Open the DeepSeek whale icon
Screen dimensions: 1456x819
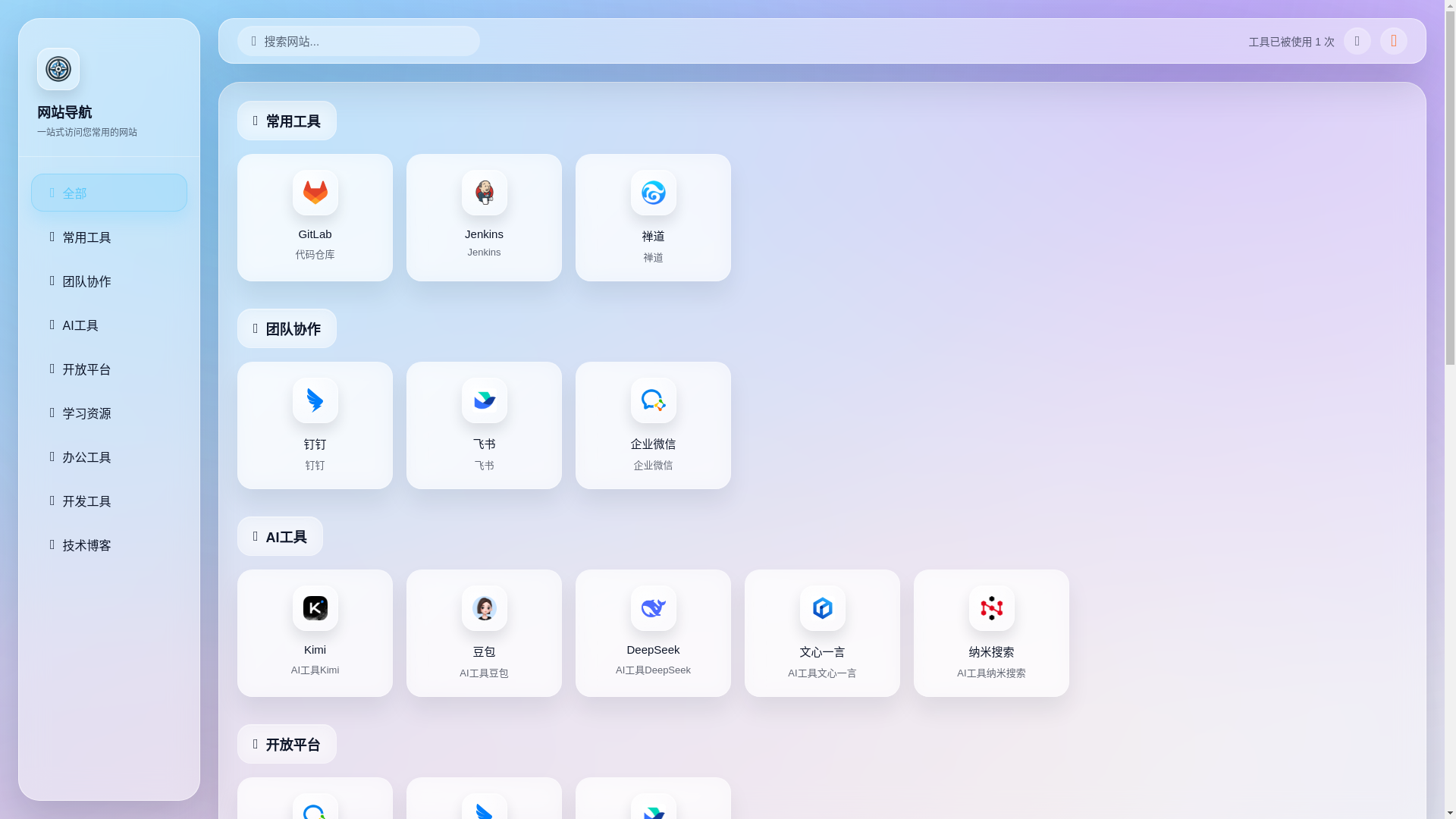[653, 608]
